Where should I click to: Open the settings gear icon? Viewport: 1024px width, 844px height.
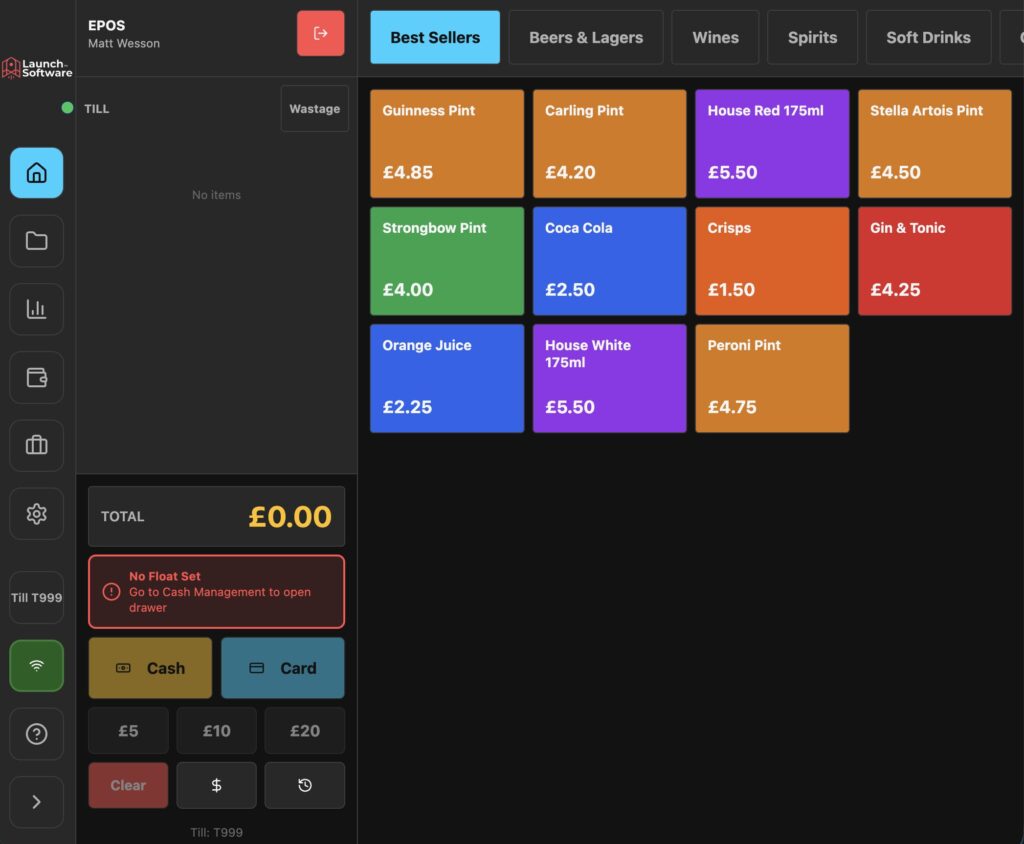(36, 513)
